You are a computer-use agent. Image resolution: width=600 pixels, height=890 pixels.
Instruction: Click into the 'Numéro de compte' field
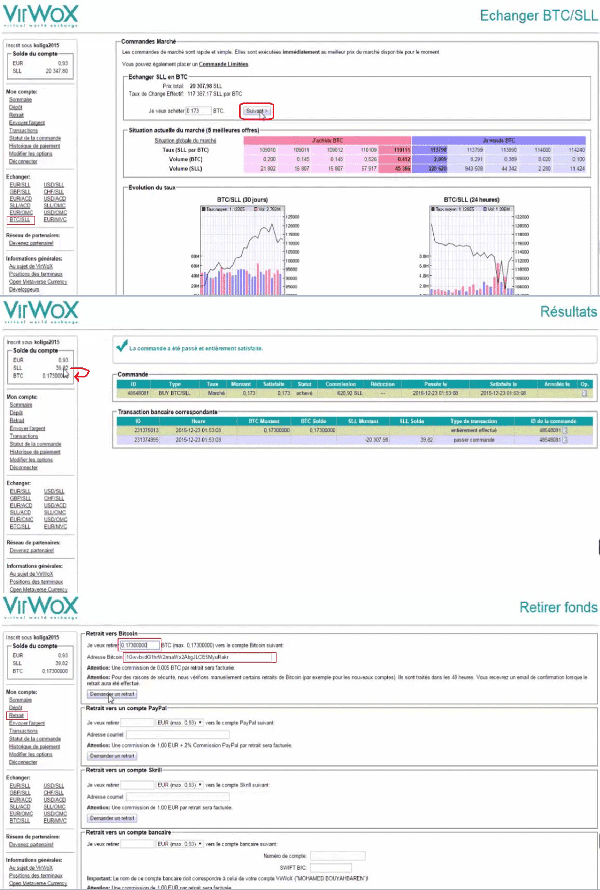click(x=338, y=856)
